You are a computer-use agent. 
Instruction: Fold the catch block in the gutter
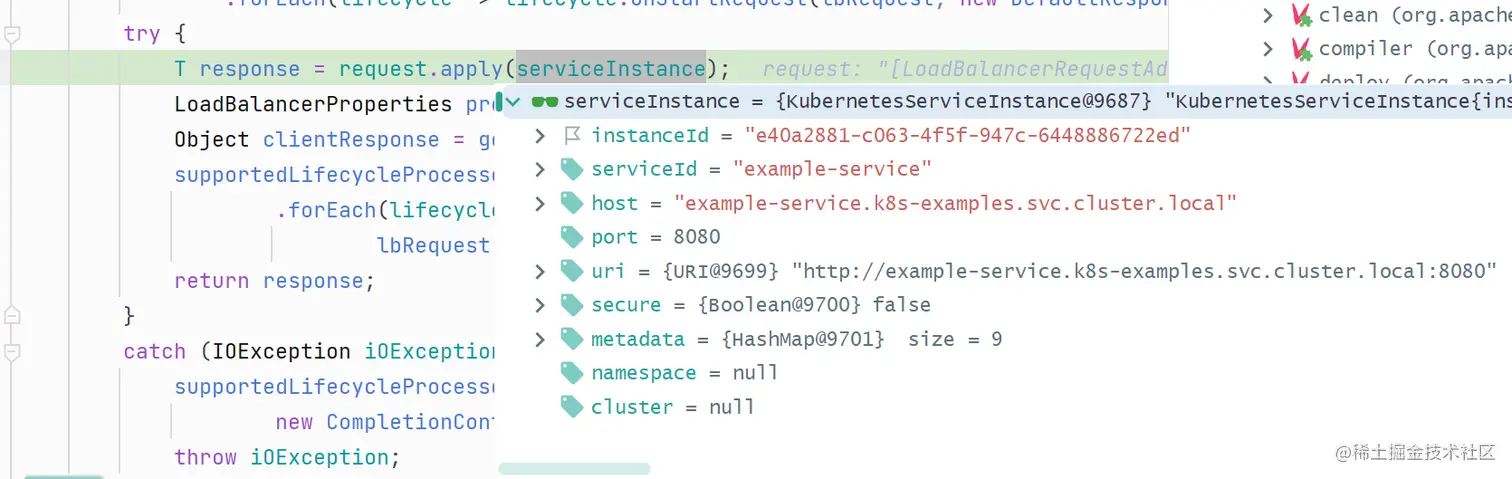[x=12, y=352]
